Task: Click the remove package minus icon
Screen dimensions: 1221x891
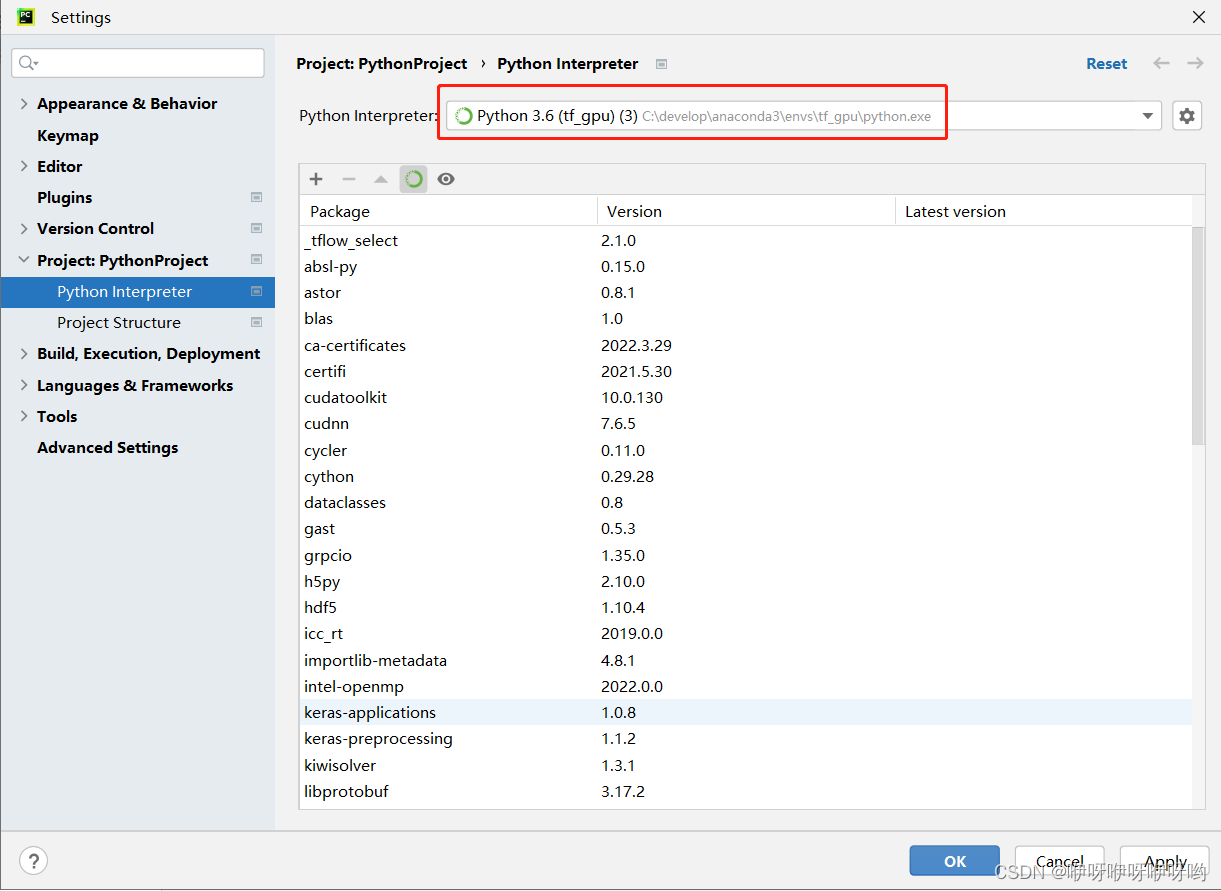Action: pyautogui.click(x=349, y=179)
